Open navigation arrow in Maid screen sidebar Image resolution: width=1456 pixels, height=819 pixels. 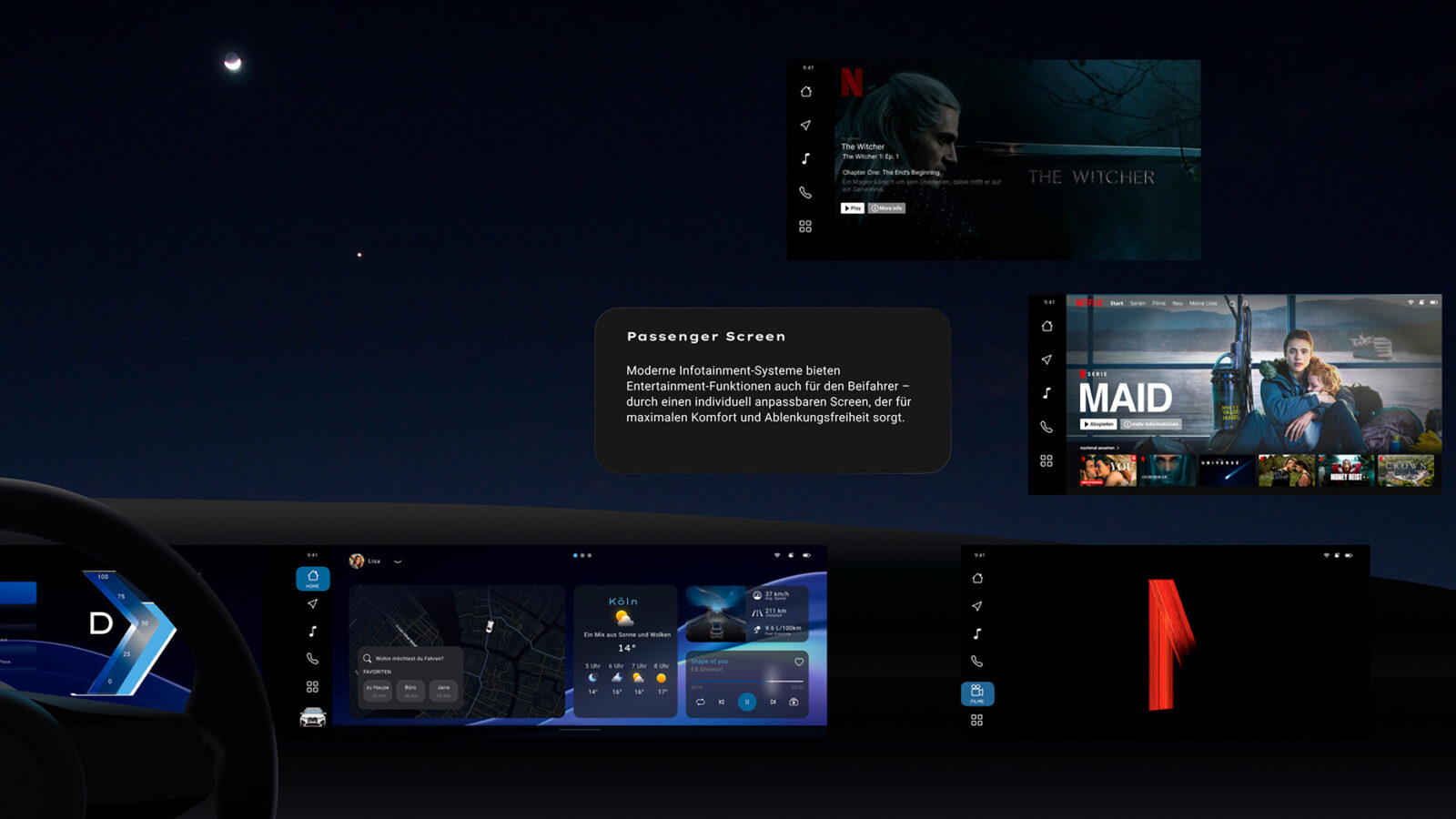tap(1046, 359)
